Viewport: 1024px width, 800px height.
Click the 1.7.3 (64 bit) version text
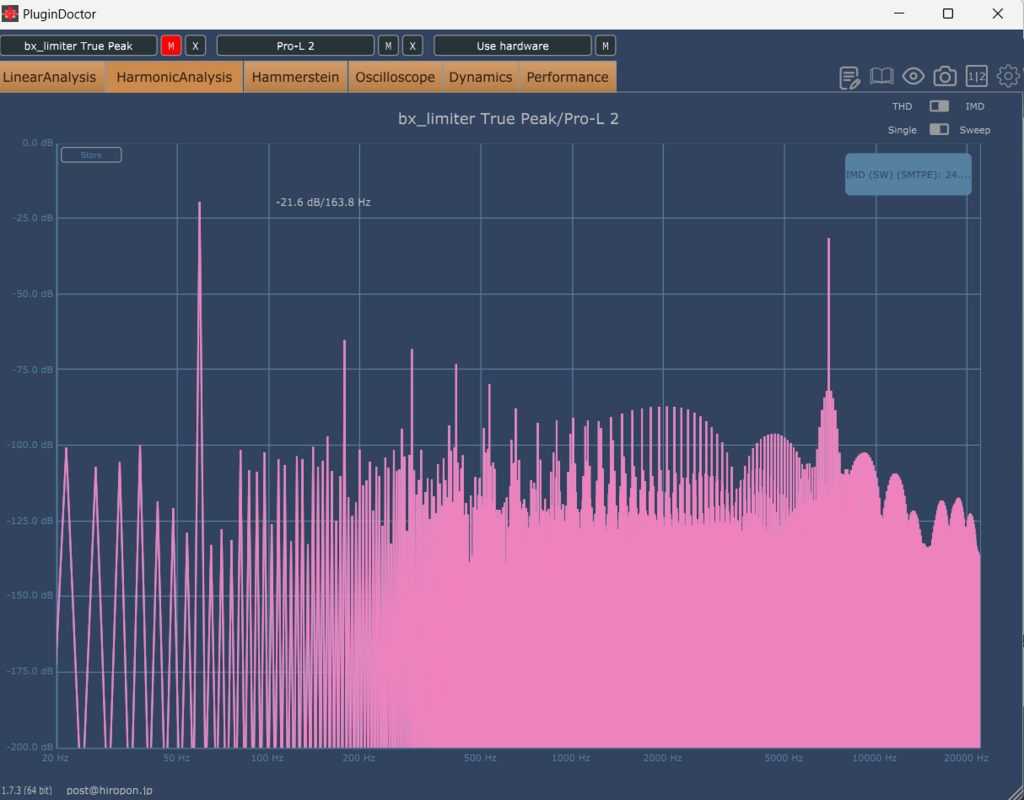click(x=27, y=790)
